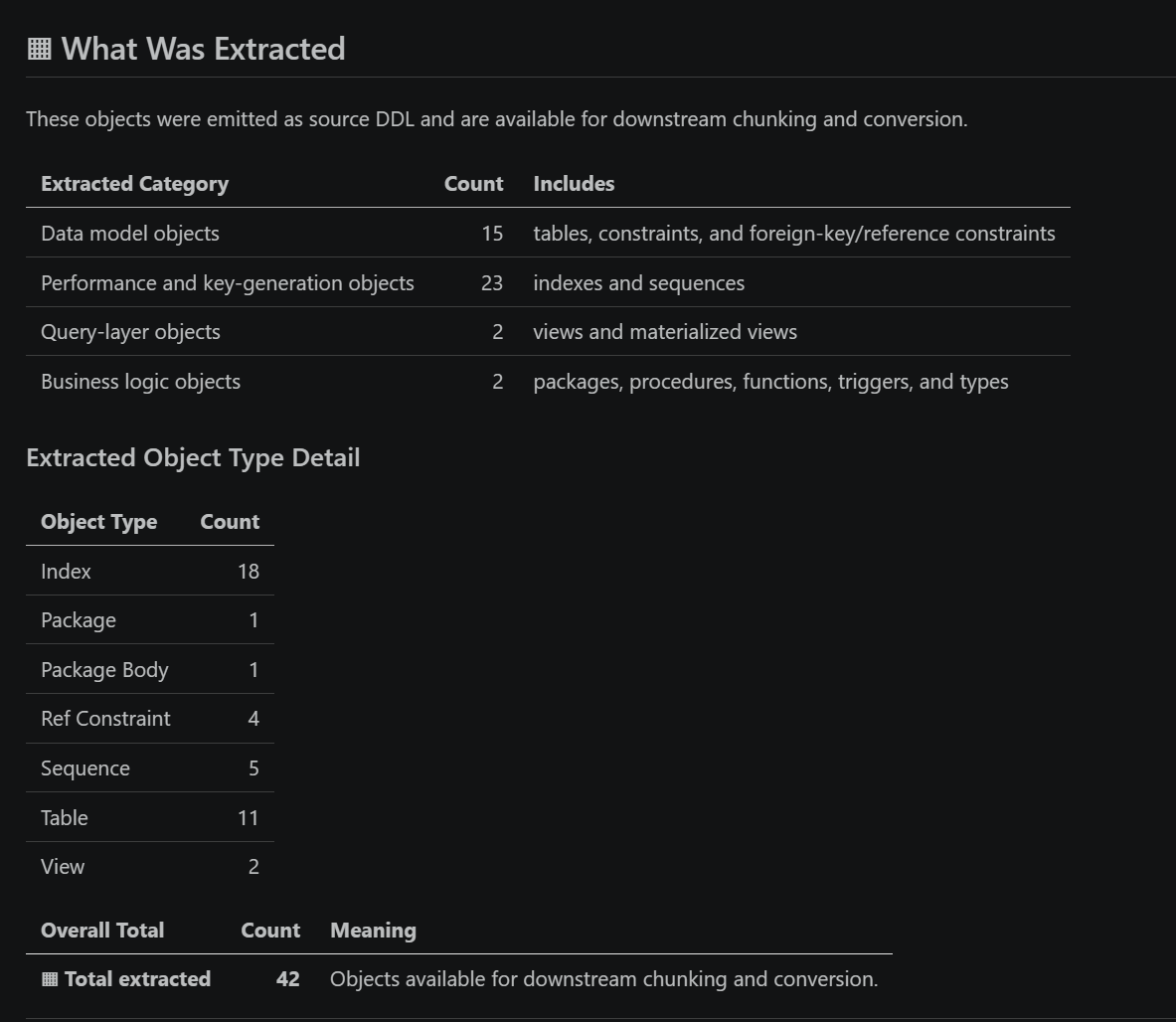Select the 'Ref Constraint' cell
Viewport: 1176px width, 1022px height.
(x=105, y=719)
